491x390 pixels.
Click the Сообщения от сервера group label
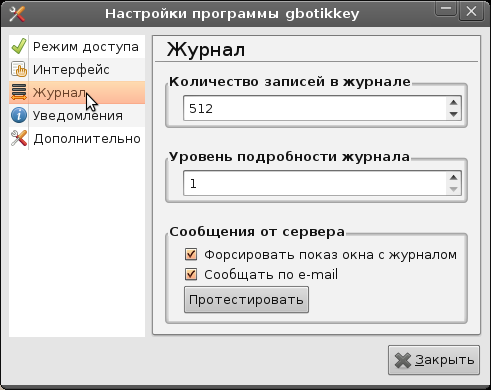tap(257, 232)
